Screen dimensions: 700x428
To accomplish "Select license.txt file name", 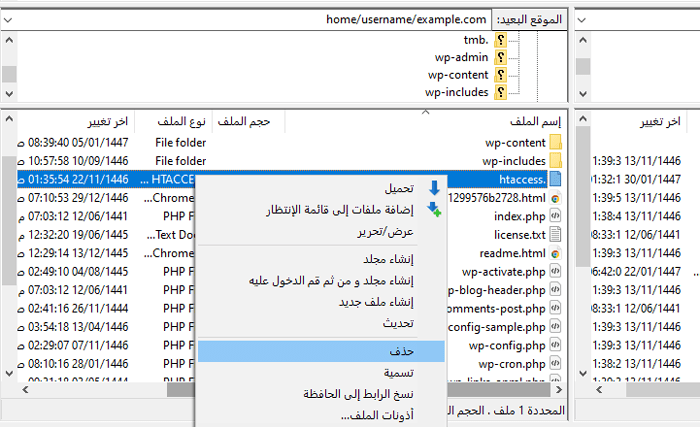I will [520, 235].
